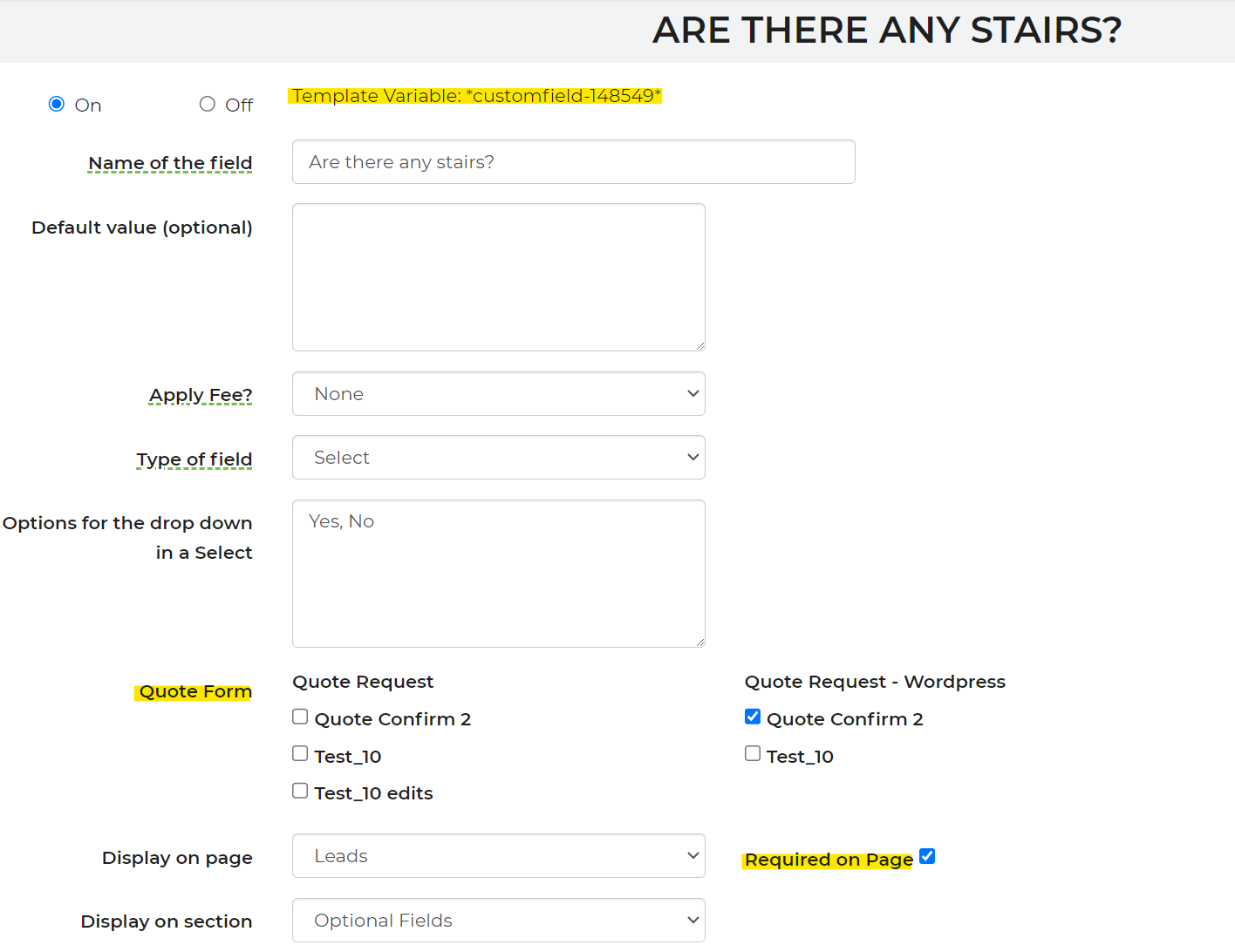Click the Default value textarea

click(x=498, y=277)
